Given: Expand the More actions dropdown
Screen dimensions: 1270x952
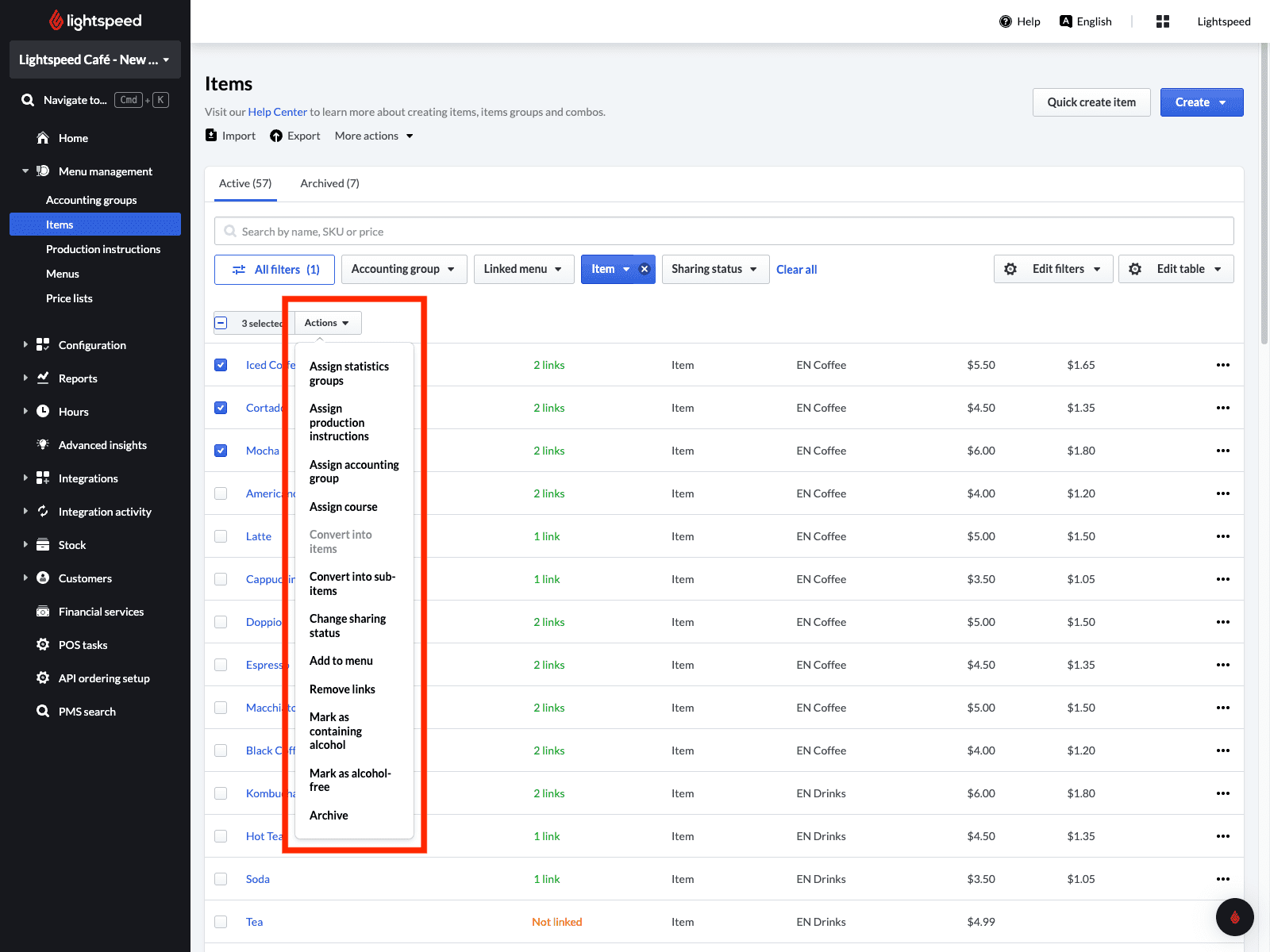Looking at the screenshot, I should 374,136.
